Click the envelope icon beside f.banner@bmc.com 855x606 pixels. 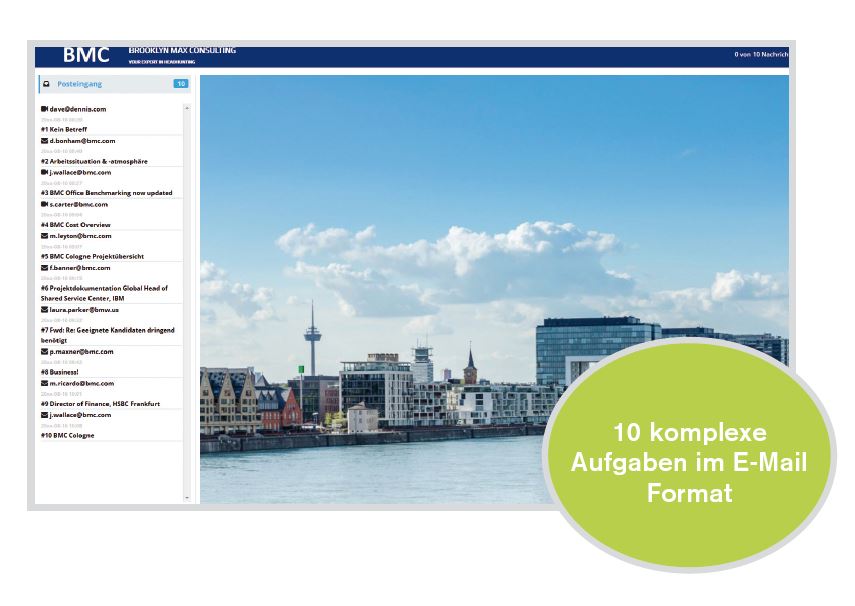[x=44, y=268]
